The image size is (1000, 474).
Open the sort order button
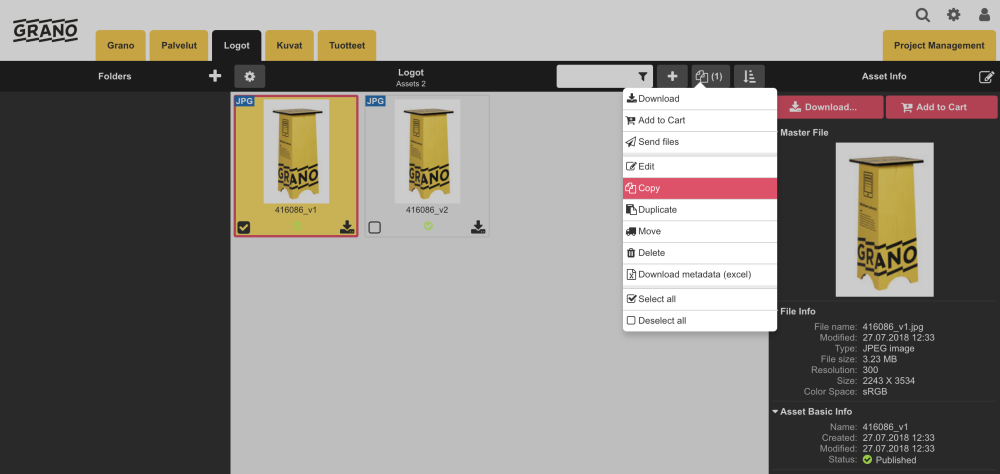pyautogui.click(x=749, y=76)
